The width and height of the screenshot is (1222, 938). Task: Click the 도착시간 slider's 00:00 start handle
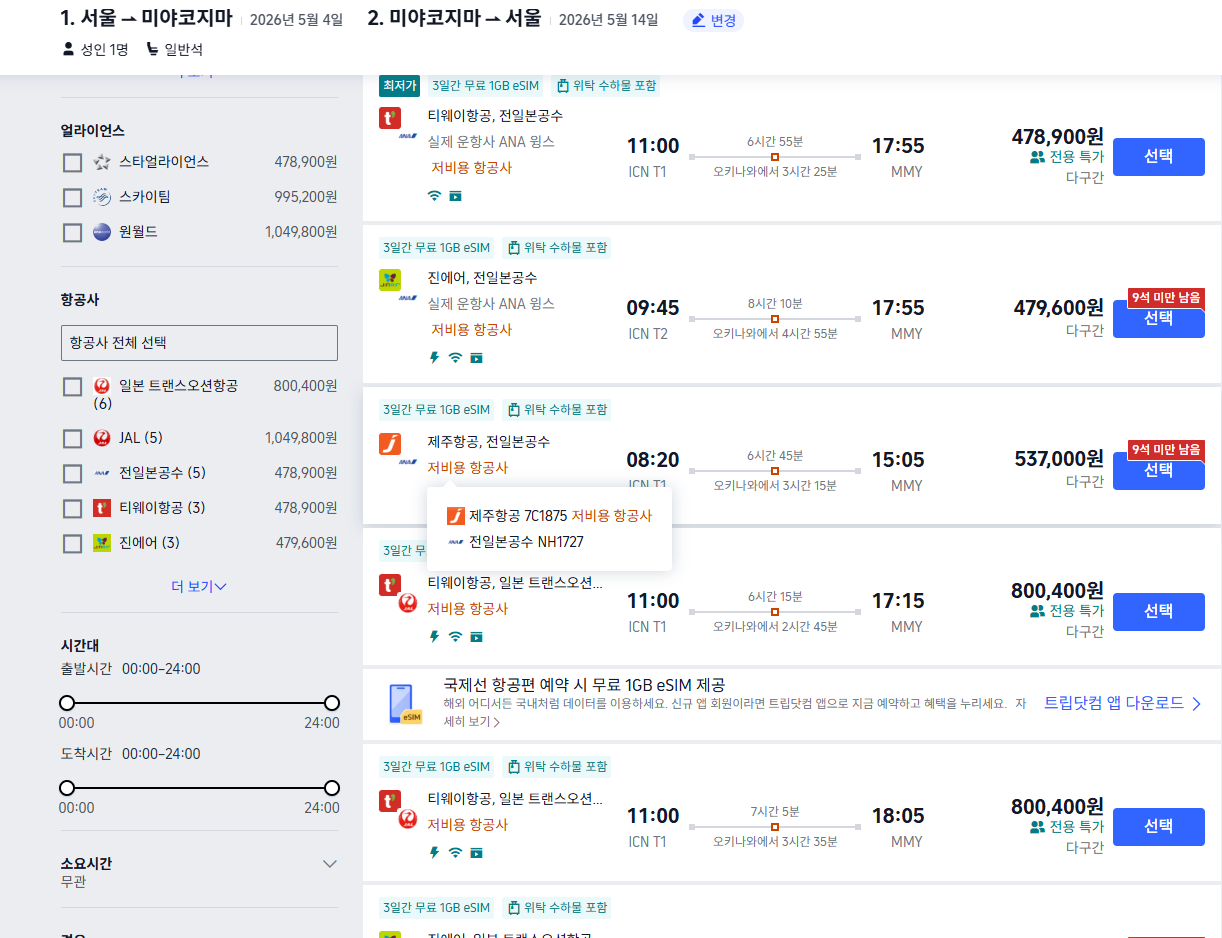67,788
